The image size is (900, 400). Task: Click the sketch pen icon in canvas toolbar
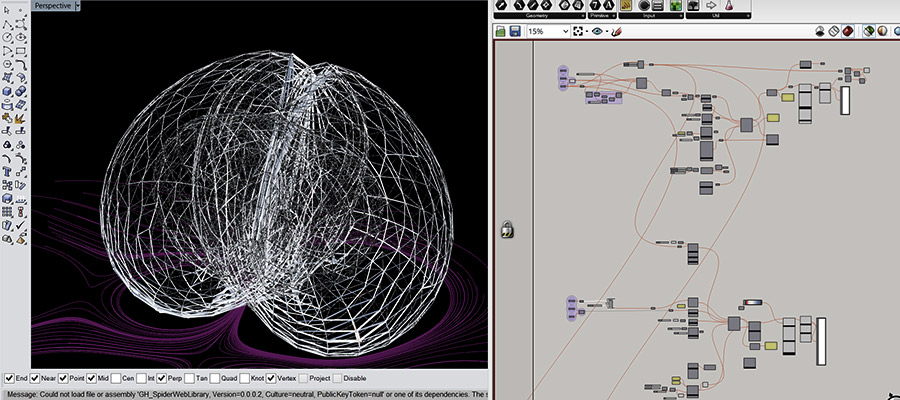tap(616, 31)
